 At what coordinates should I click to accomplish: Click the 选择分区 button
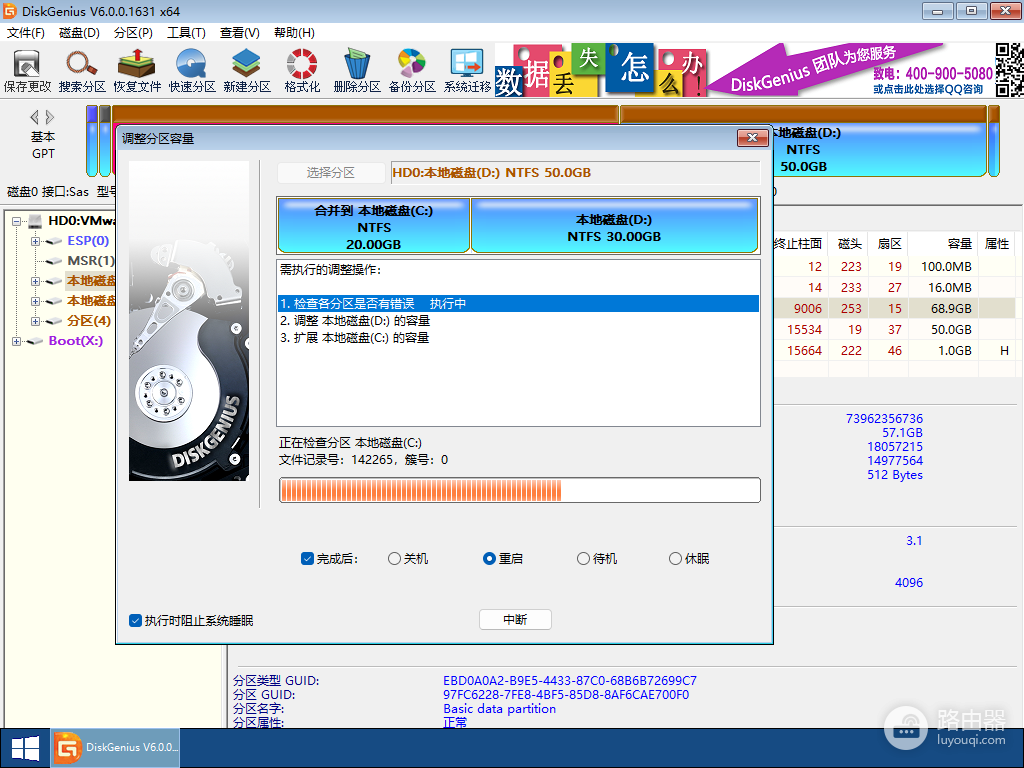pyautogui.click(x=331, y=172)
